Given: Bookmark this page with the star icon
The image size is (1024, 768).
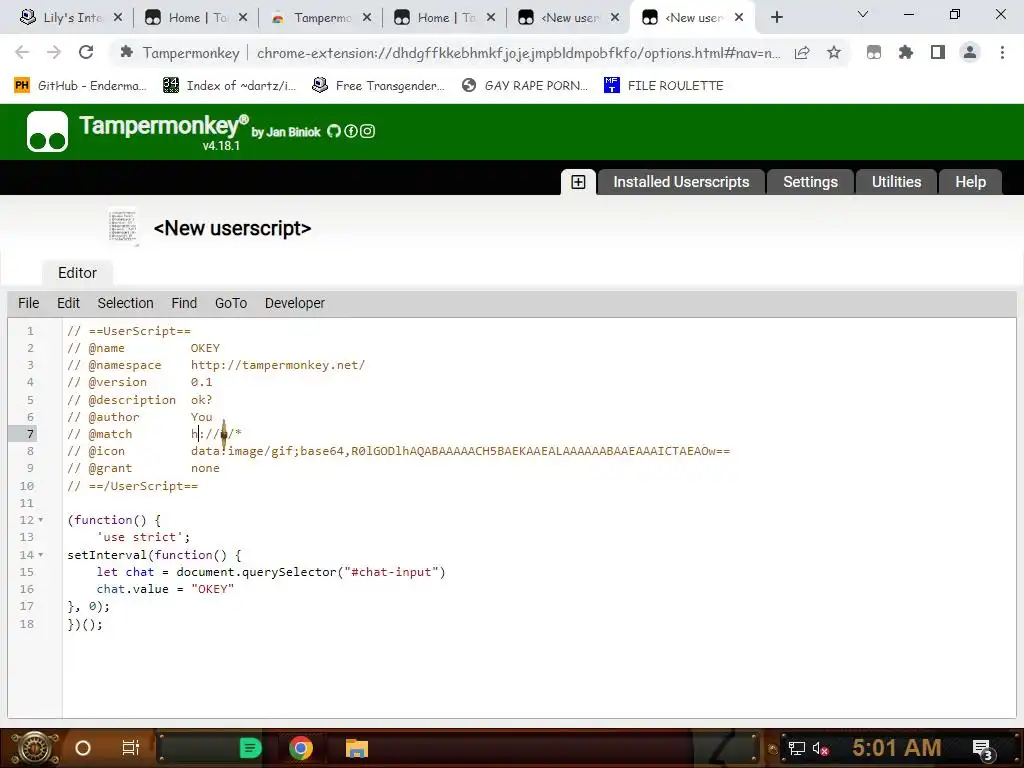Looking at the screenshot, I should point(833,53).
